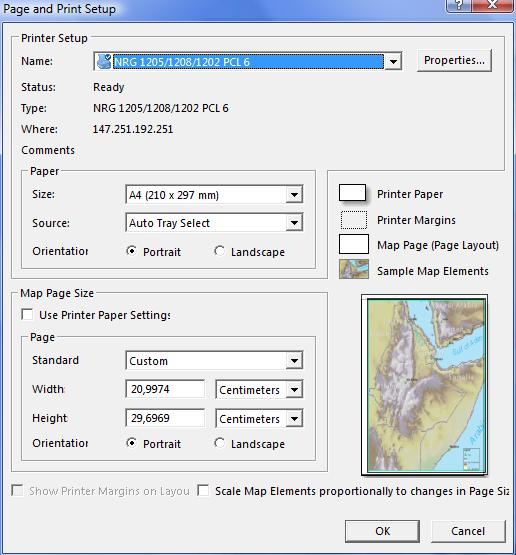Image resolution: width=516 pixels, height=555 pixels.
Task: Click the Printer Paper legend icon
Action: [x=352, y=193]
